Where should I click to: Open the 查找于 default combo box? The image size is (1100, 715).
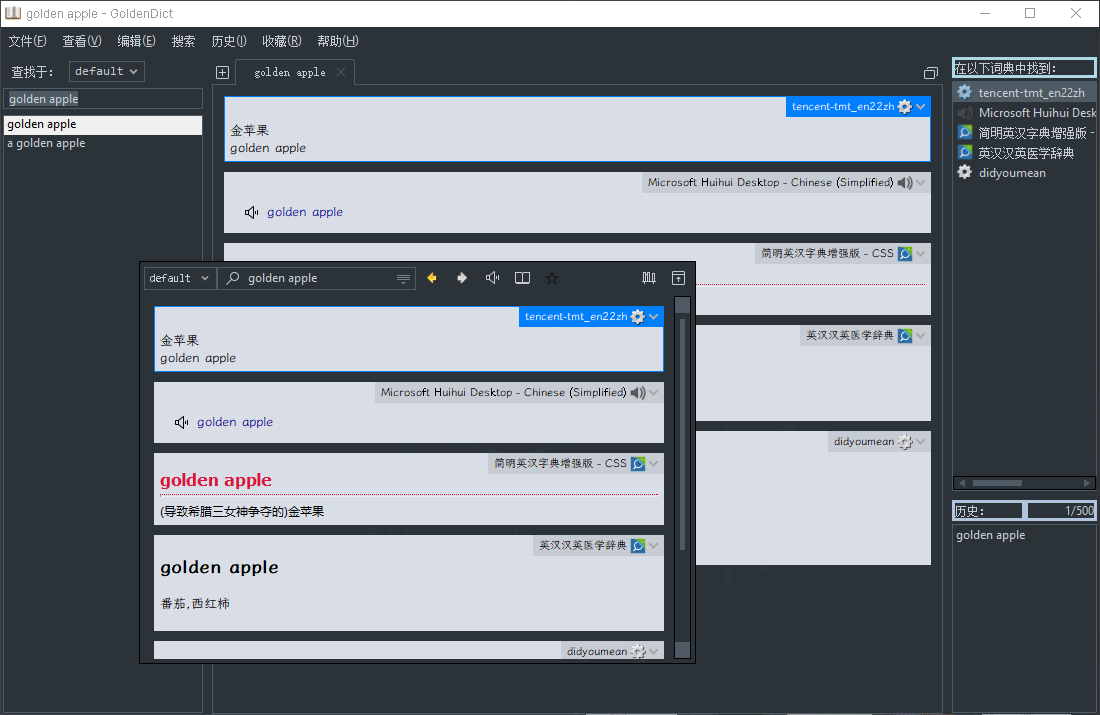[x=106, y=71]
